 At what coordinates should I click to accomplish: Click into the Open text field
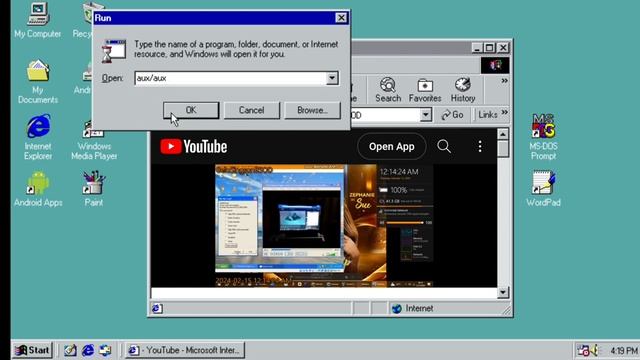[x=231, y=78]
